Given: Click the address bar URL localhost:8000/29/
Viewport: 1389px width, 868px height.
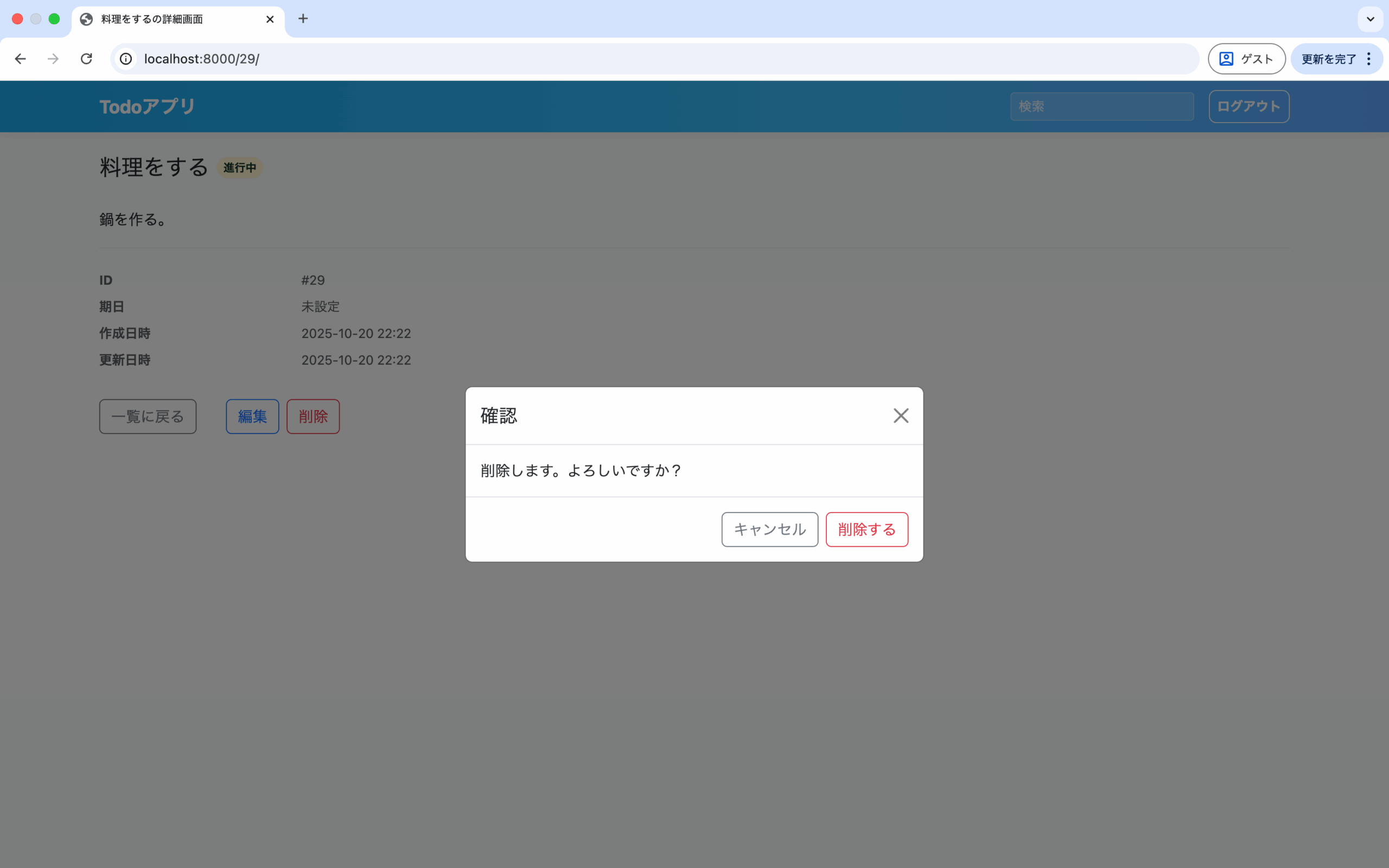Looking at the screenshot, I should click(201, 59).
